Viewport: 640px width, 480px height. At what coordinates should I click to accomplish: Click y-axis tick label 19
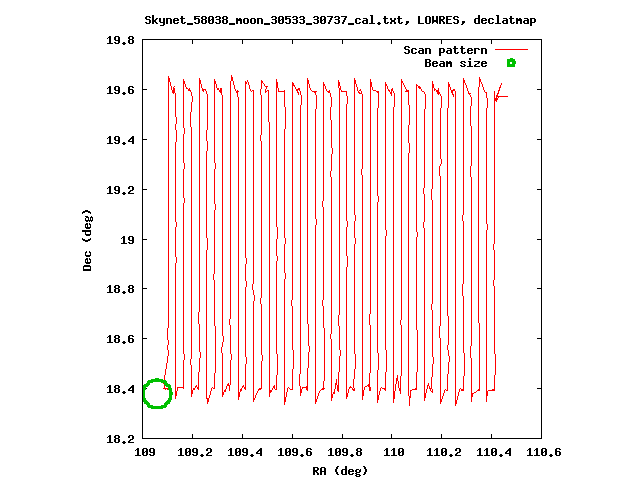pyautogui.click(x=127, y=240)
